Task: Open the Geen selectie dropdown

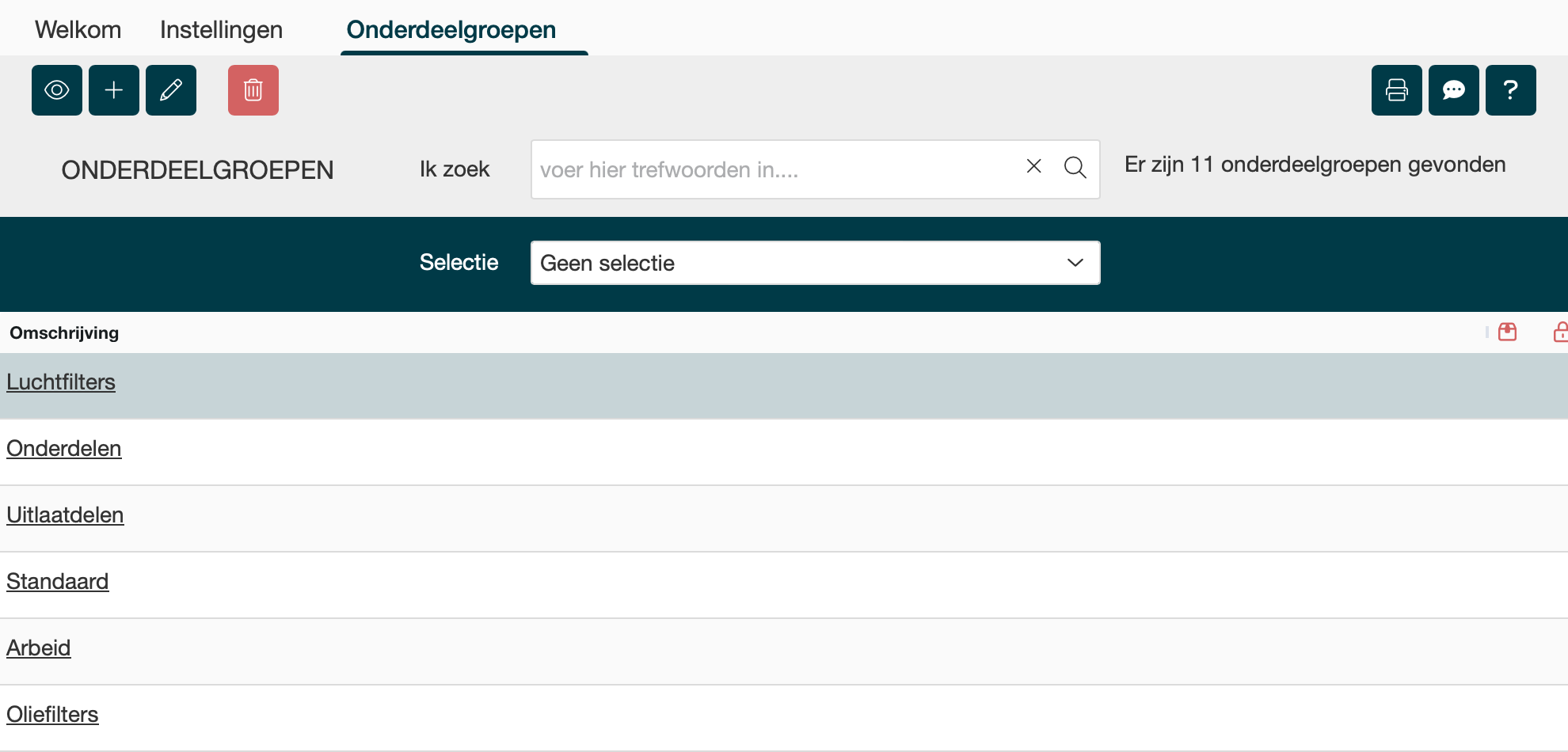Action: 815,263
